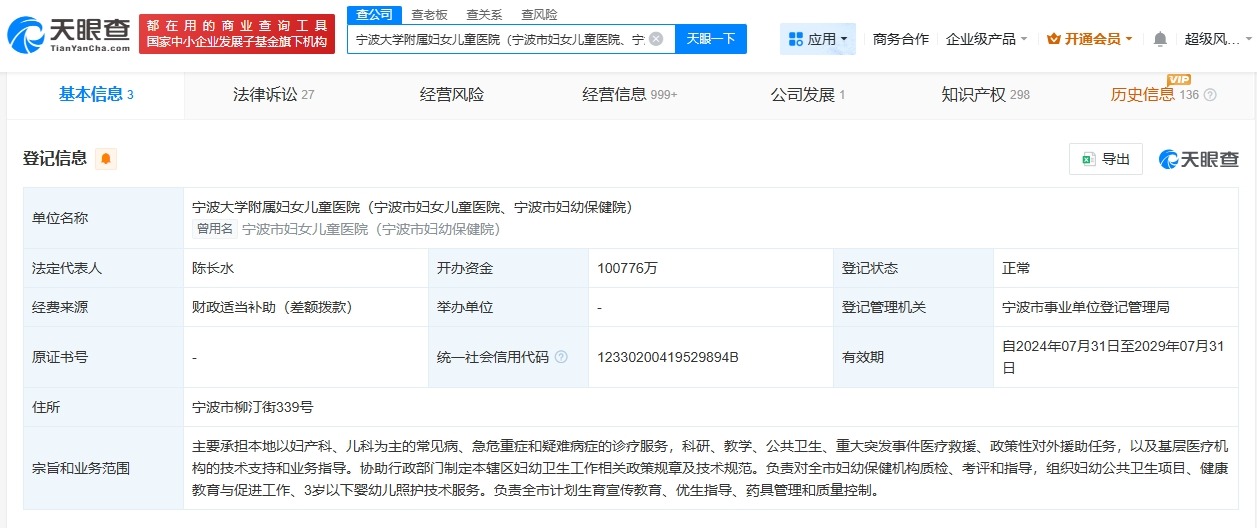Viewport: 1257px width, 528px height.
Task: Click the 天眼一下 search button
Action: tap(711, 39)
